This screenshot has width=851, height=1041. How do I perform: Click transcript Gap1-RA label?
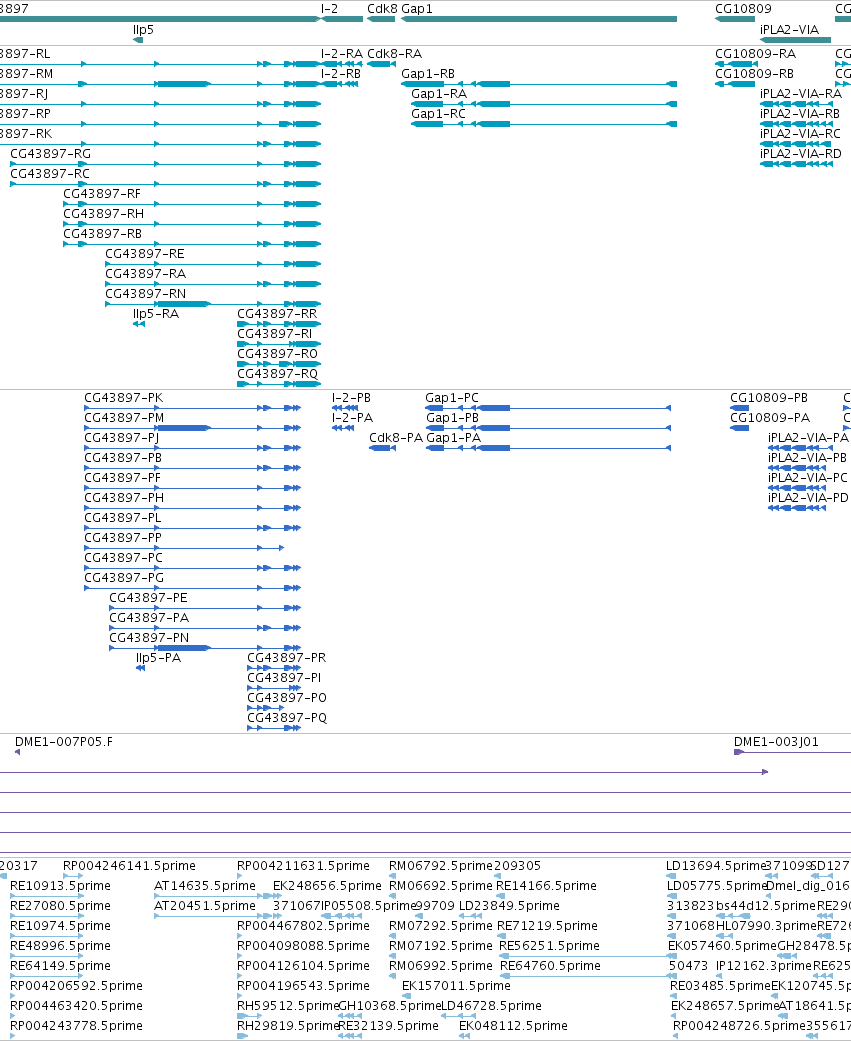tap(439, 94)
